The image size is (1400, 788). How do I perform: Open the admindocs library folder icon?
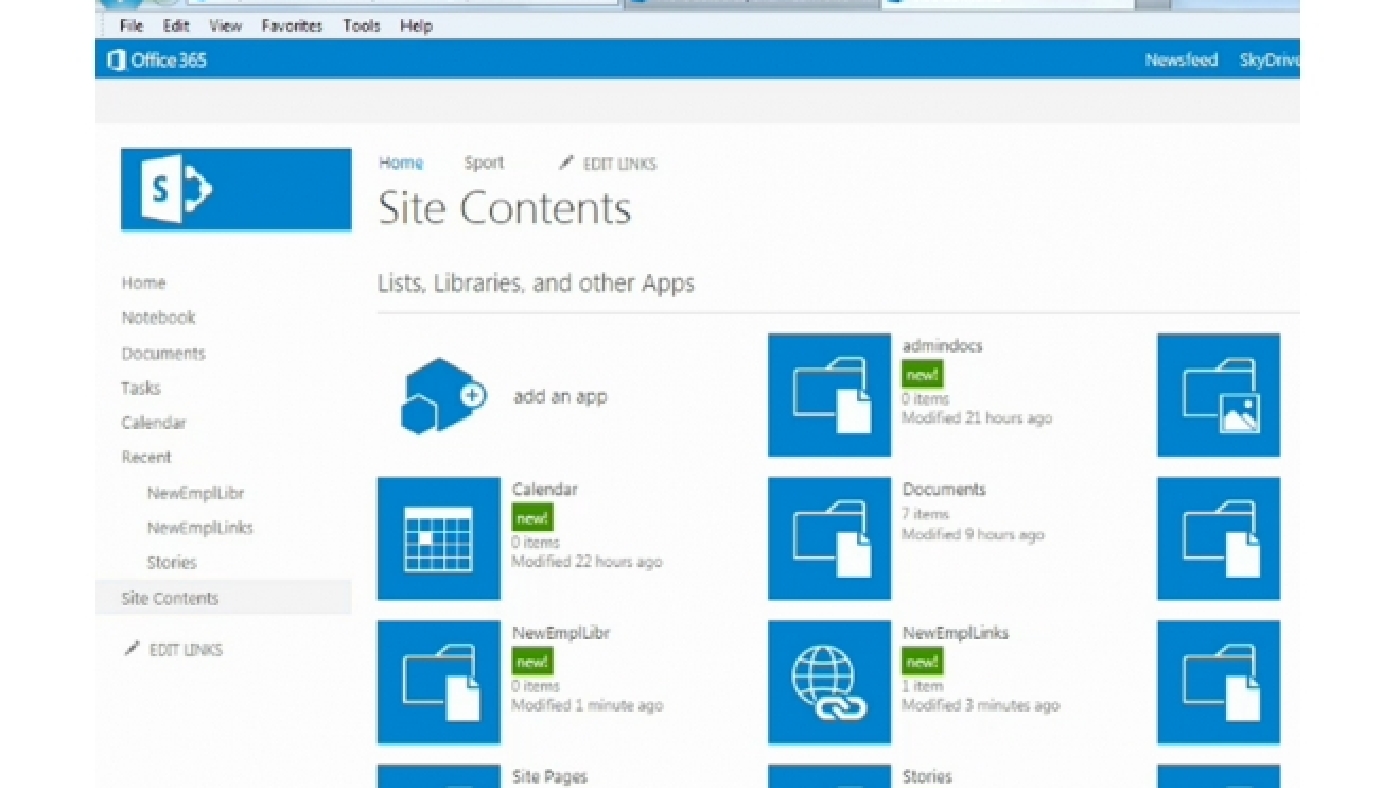click(828, 395)
